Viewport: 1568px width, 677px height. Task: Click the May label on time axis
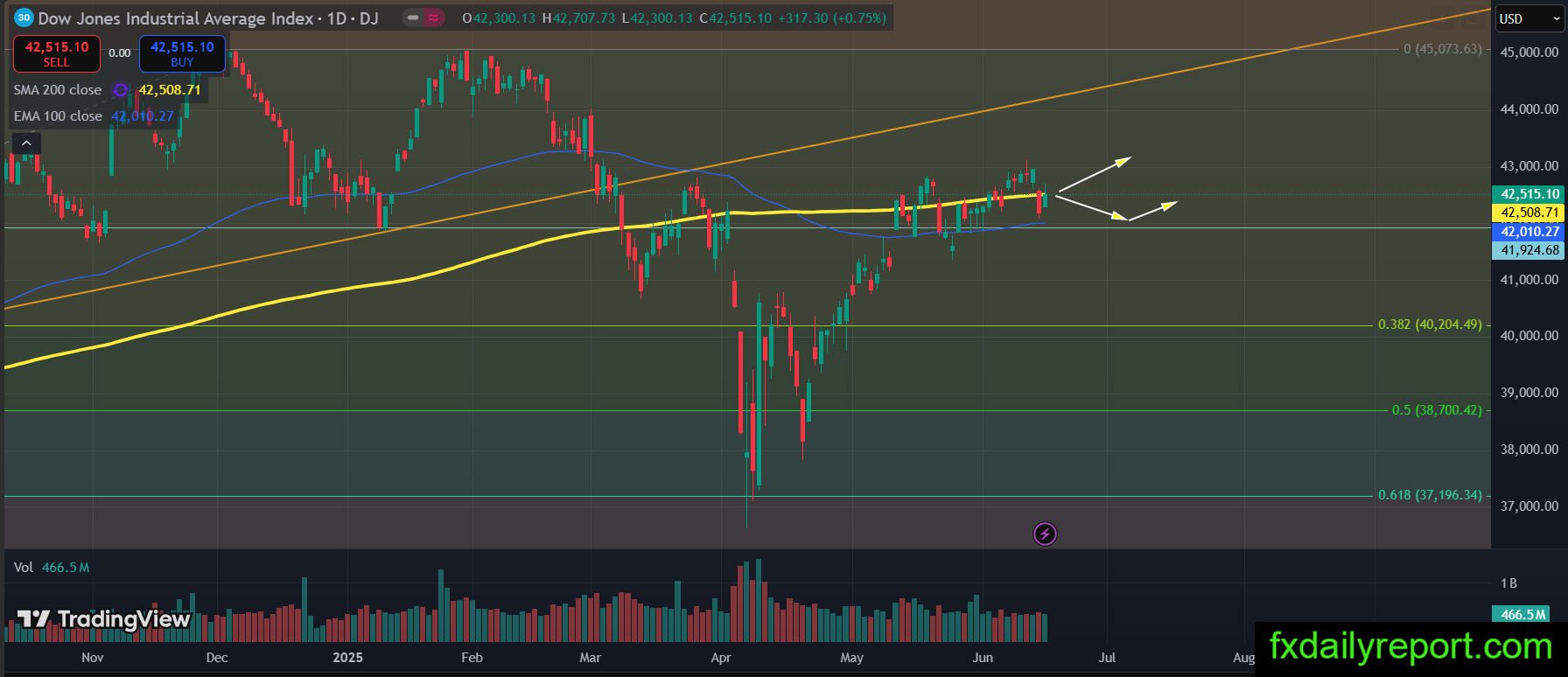(x=851, y=658)
